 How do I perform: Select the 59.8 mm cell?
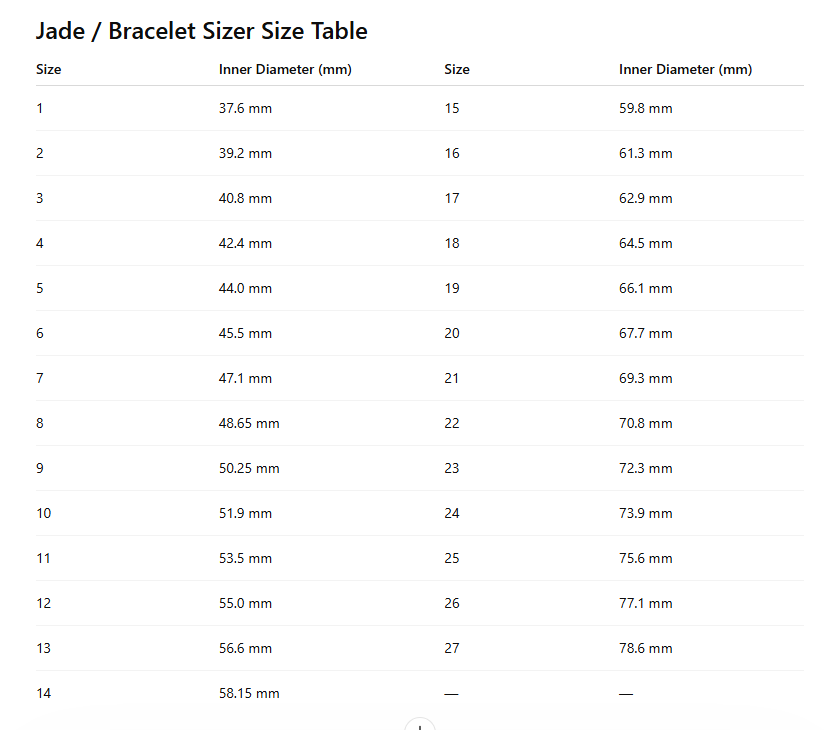[645, 108]
